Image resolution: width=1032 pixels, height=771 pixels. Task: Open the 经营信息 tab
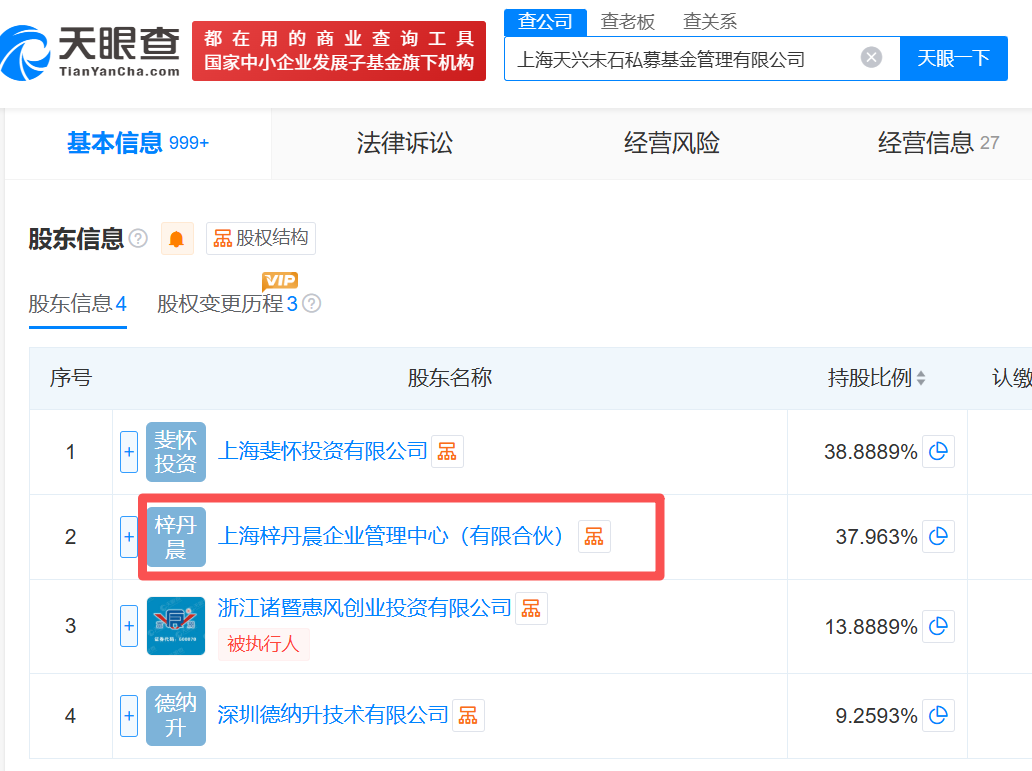point(938,143)
